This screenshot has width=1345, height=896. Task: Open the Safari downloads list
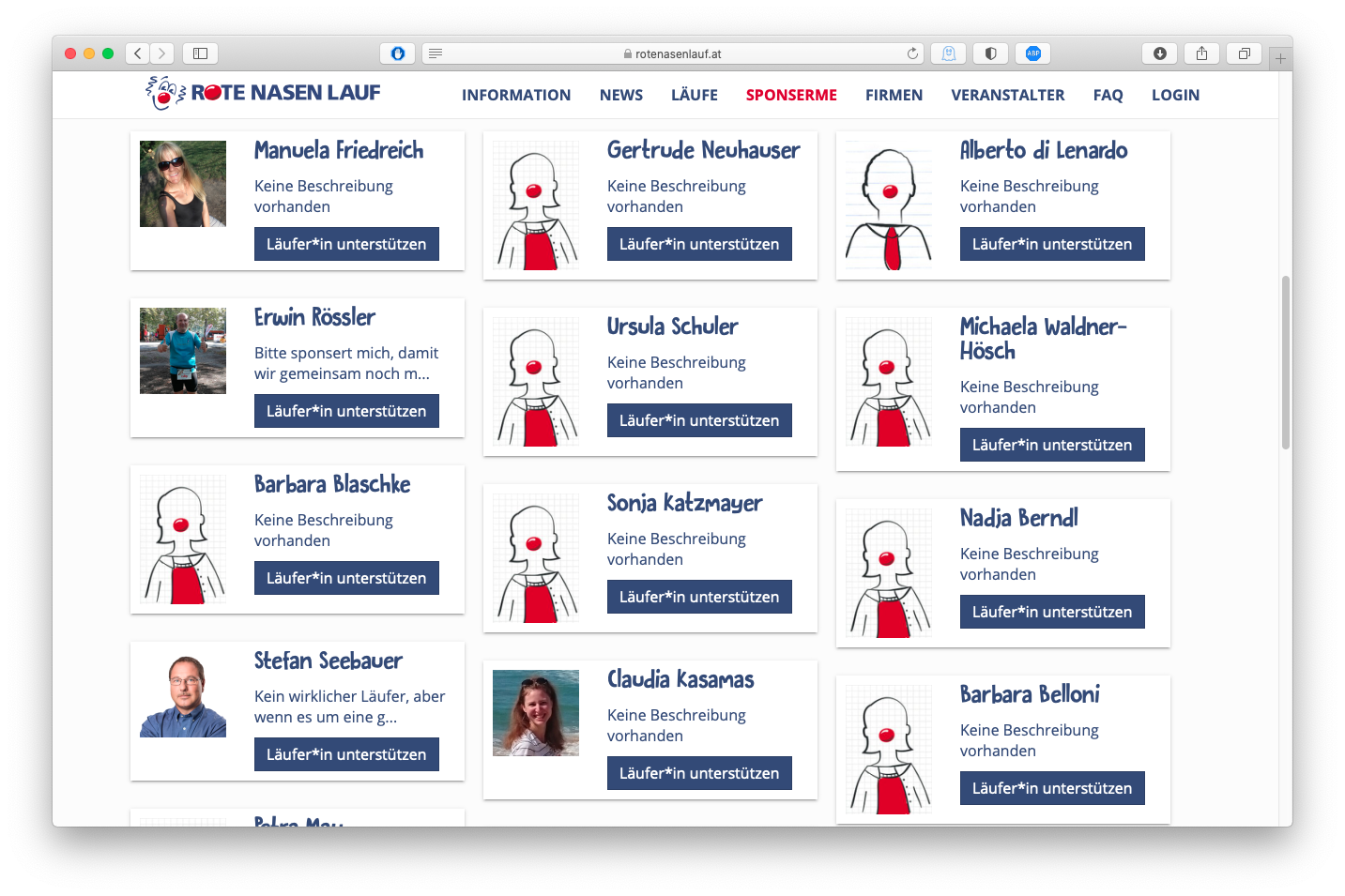click(x=1159, y=53)
